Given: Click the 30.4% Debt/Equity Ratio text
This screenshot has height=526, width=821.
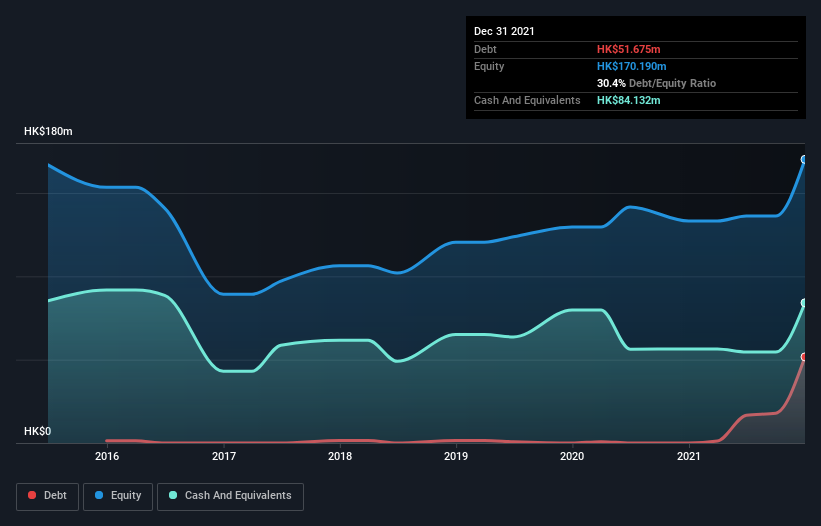Looking at the screenshot, I should (656, 83).
